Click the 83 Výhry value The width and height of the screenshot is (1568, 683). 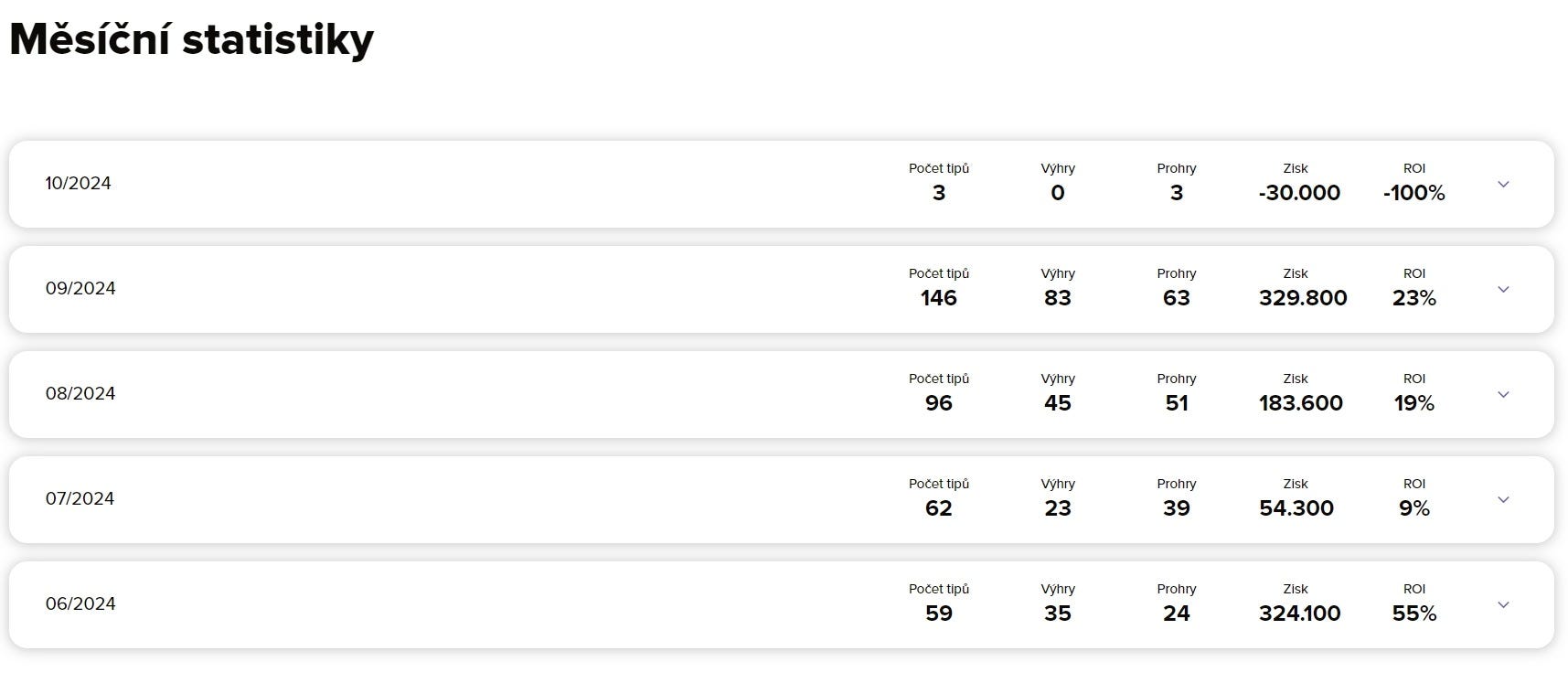(1058, 298)
